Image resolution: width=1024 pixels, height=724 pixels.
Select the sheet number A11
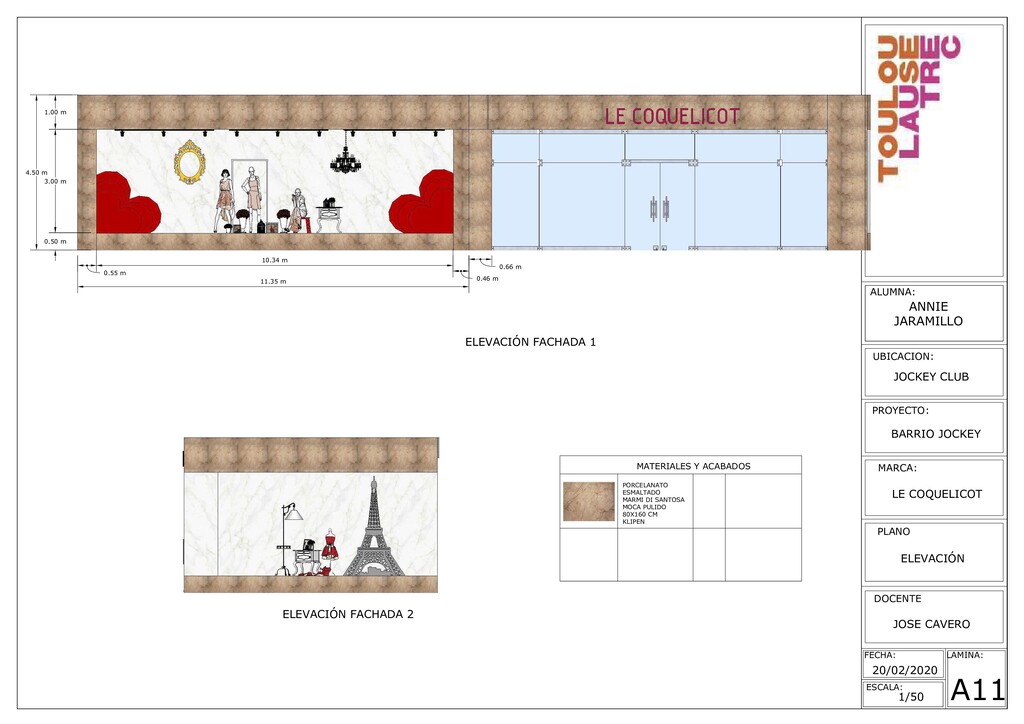(978, 691)
